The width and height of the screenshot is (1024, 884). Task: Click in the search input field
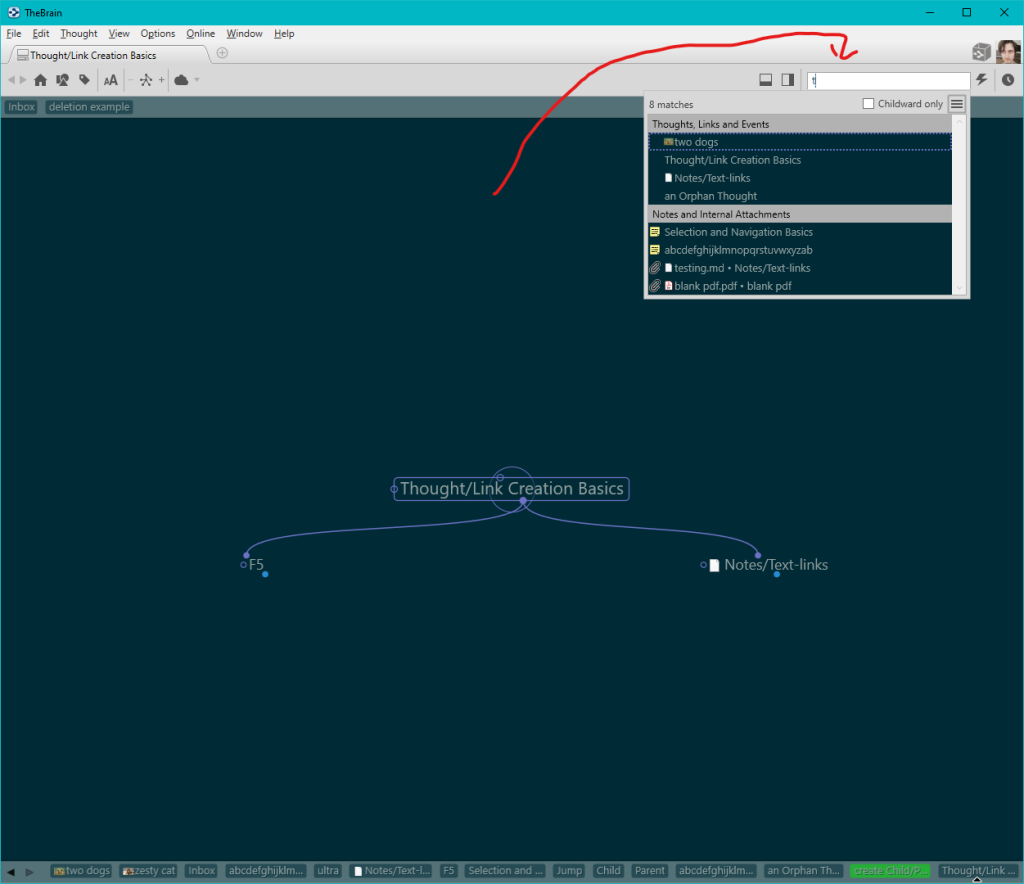tap(888, 81)
